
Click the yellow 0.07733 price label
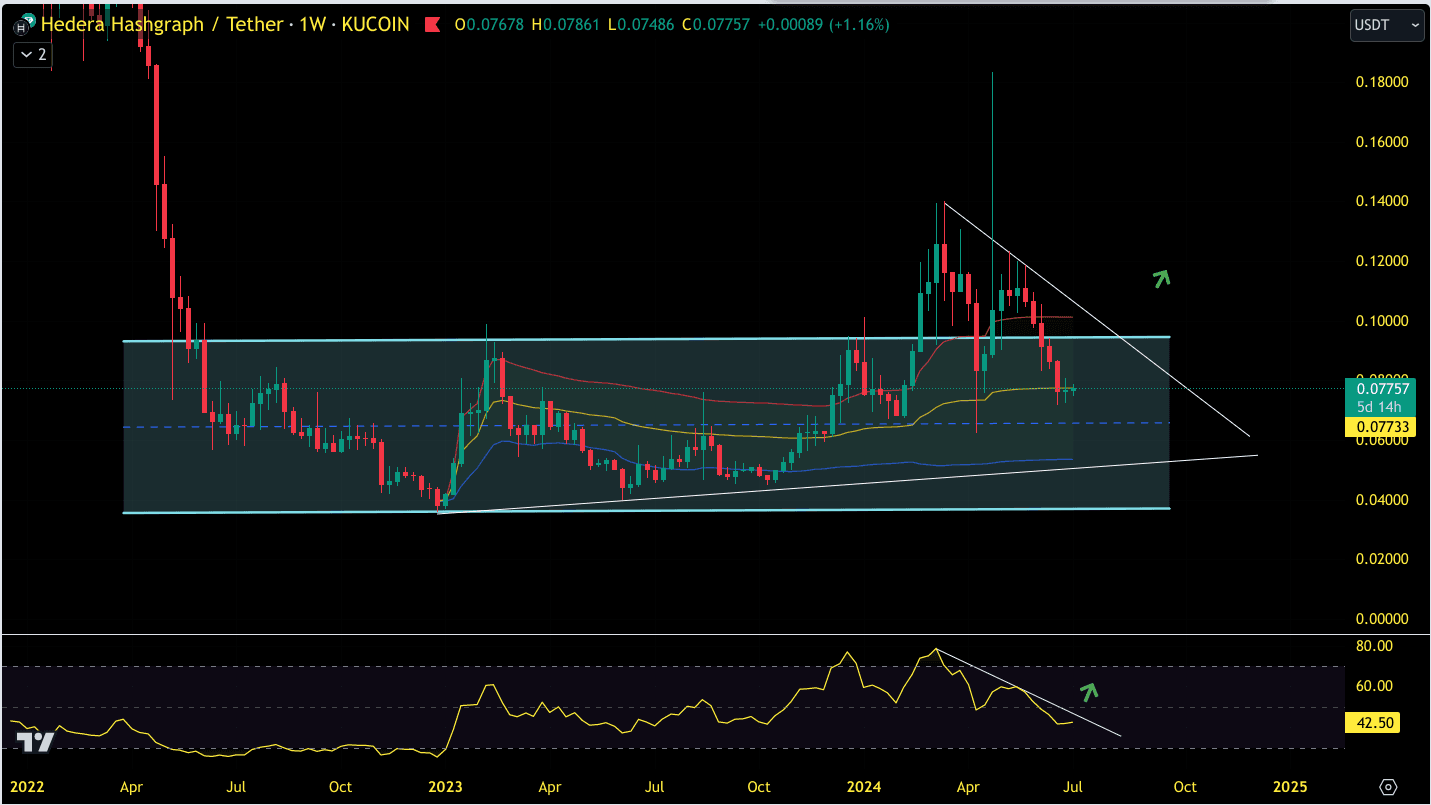1382,426
